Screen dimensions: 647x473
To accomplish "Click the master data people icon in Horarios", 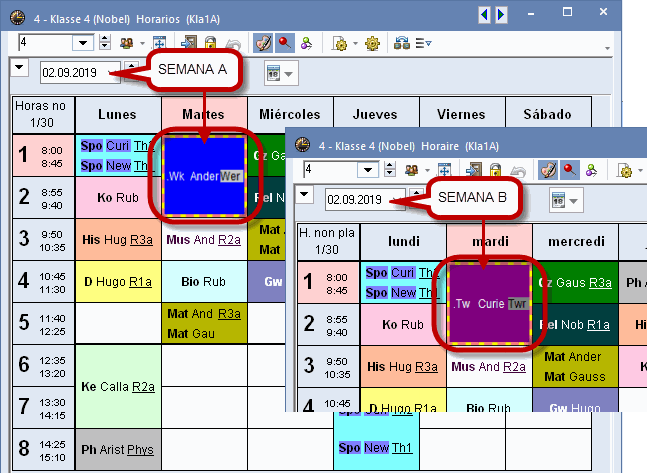I will [x=127, y=43].
